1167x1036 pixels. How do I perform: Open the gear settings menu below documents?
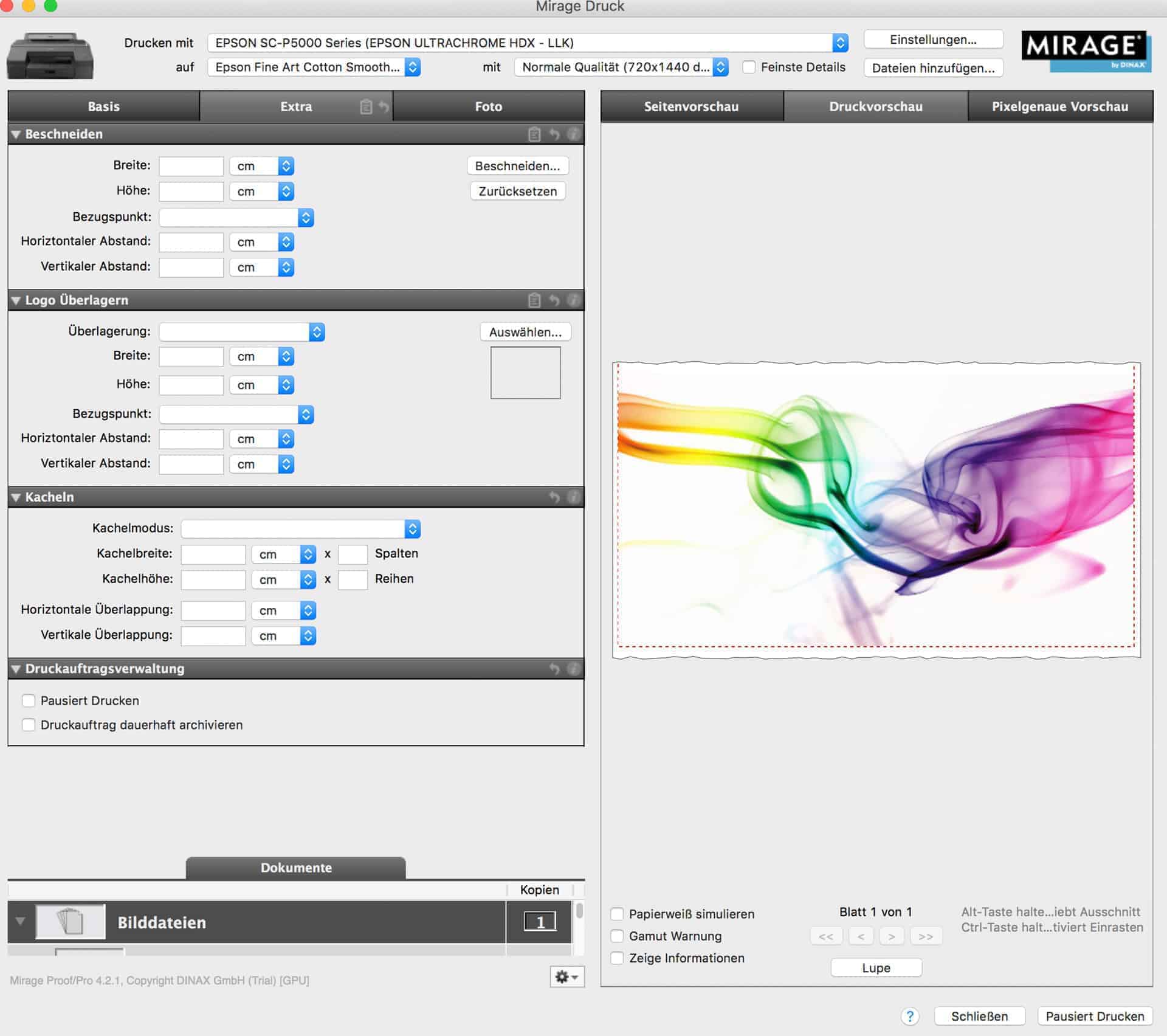566,976
